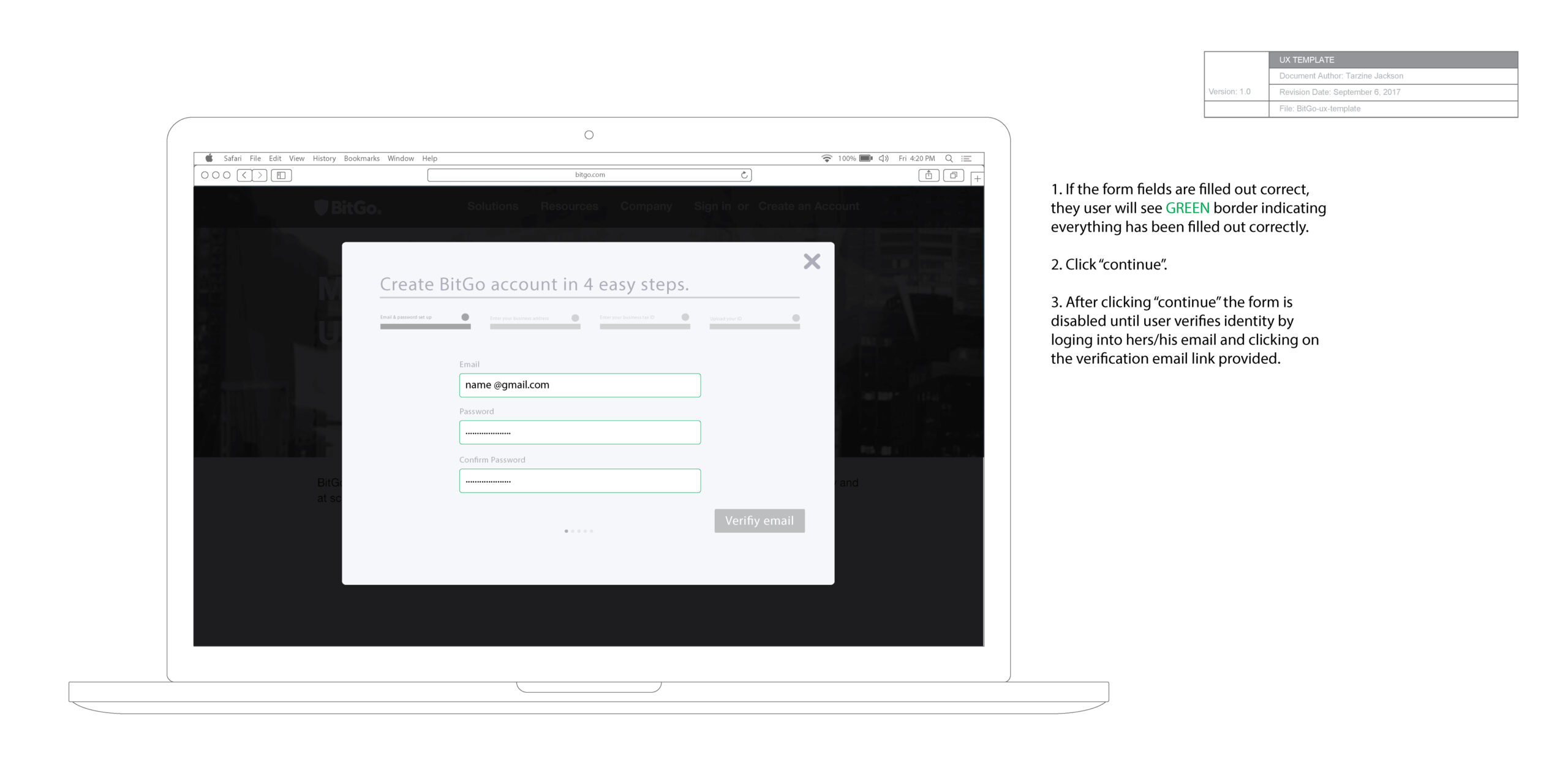Open the View menu
Viewport: 1568px width, 784px height.
[296, 158]
